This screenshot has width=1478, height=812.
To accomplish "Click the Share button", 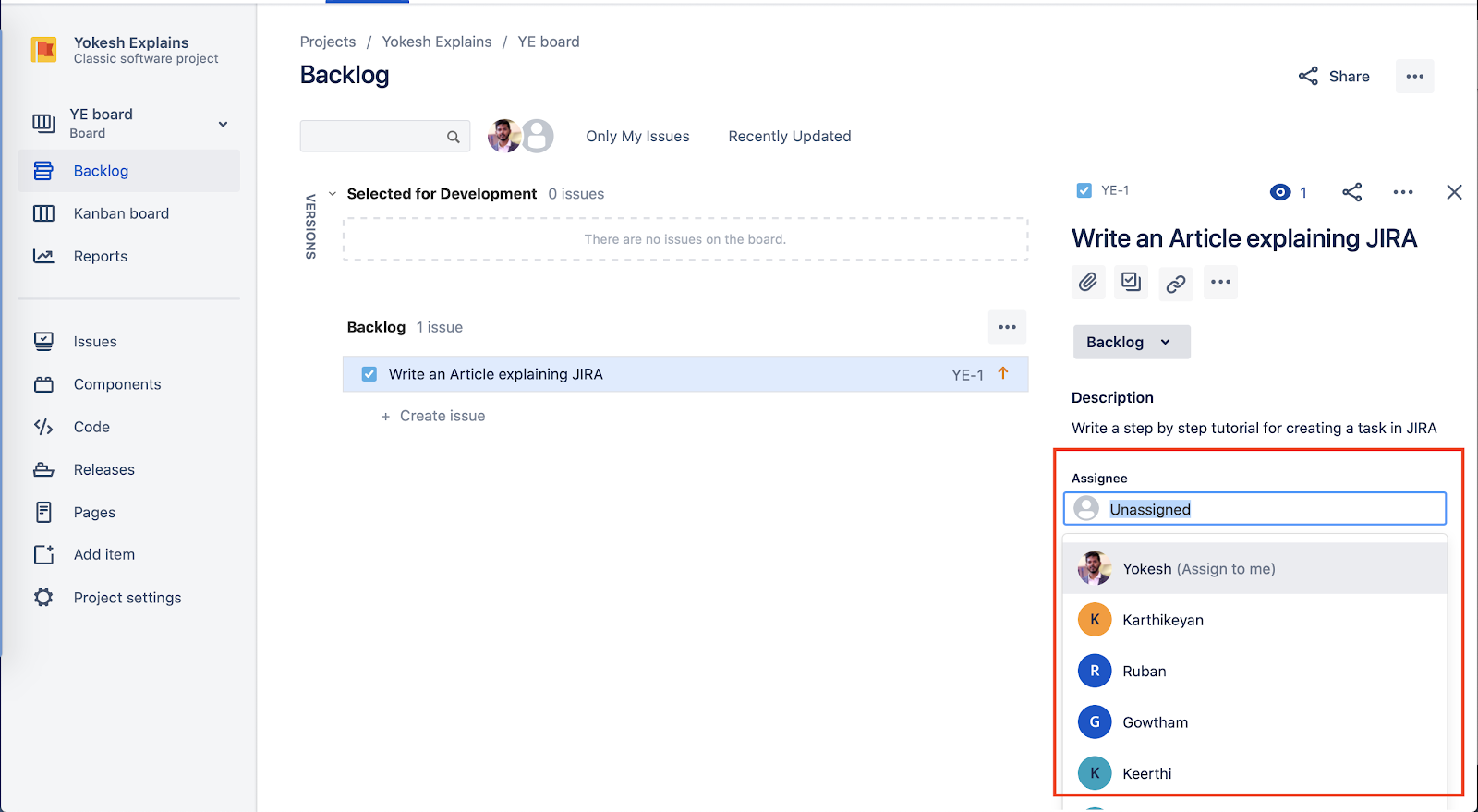I will coord(1334,77).
